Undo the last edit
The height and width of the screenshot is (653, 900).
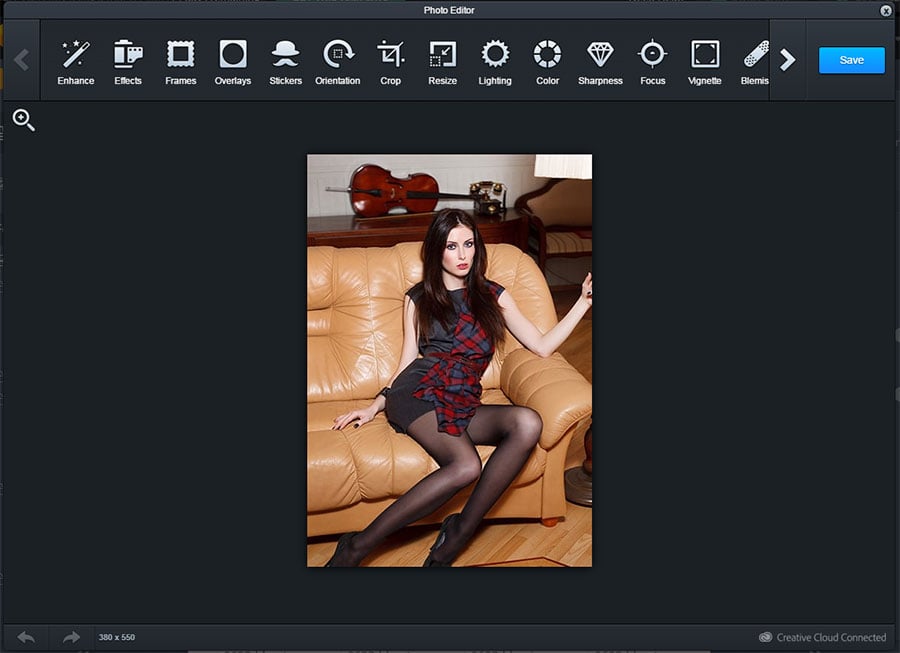[26, 637]
